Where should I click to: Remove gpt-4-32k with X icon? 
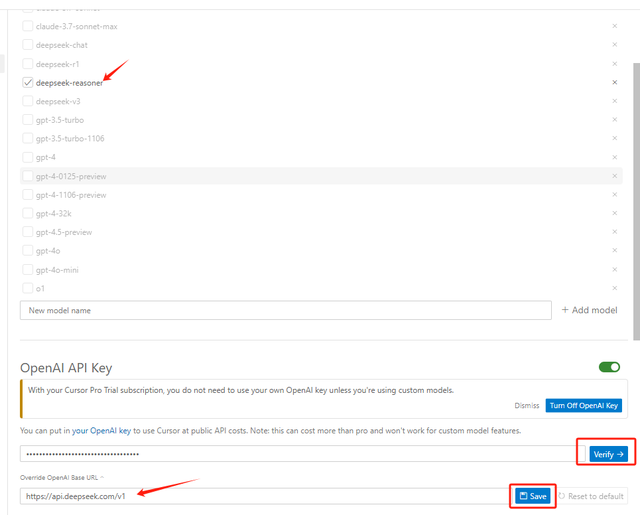(615, 213)
